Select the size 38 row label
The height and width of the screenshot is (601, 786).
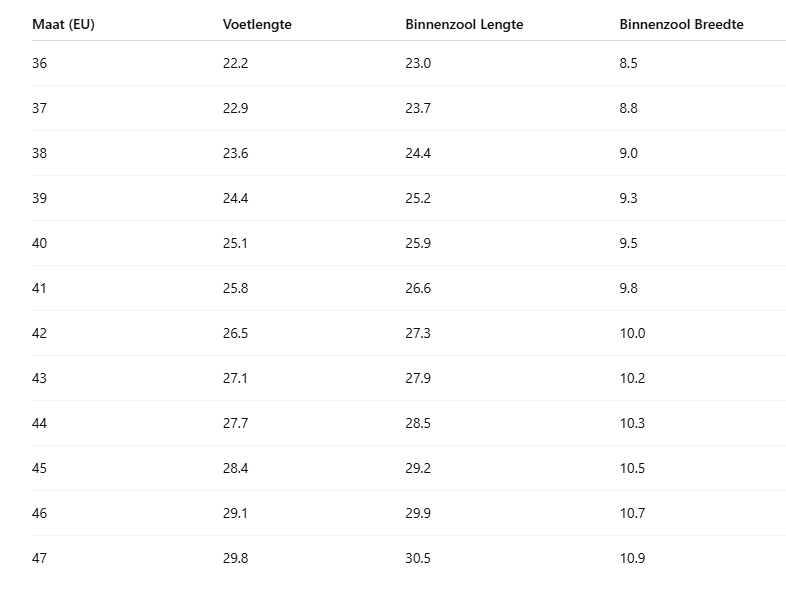39,153
